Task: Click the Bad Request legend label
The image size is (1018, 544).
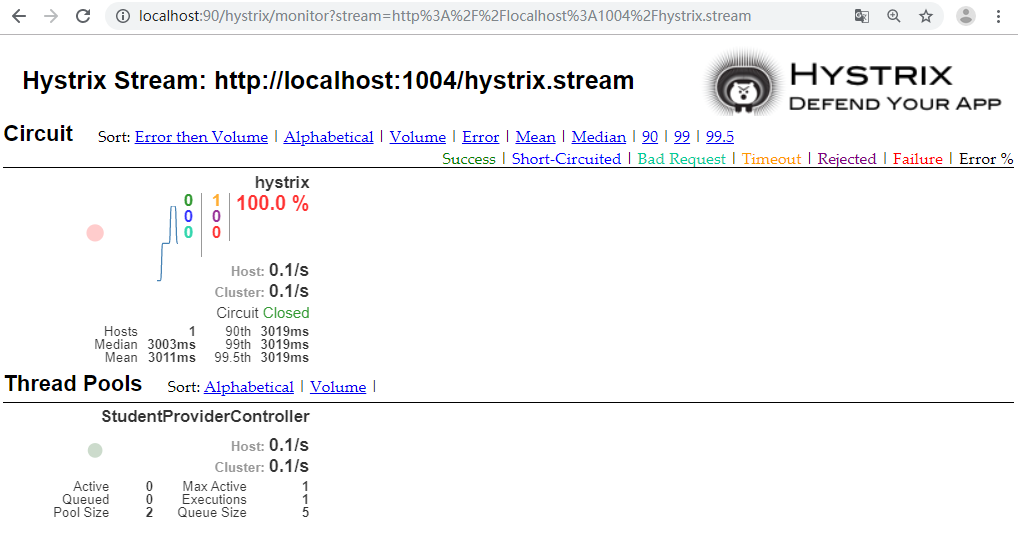Action: (682, 159)
